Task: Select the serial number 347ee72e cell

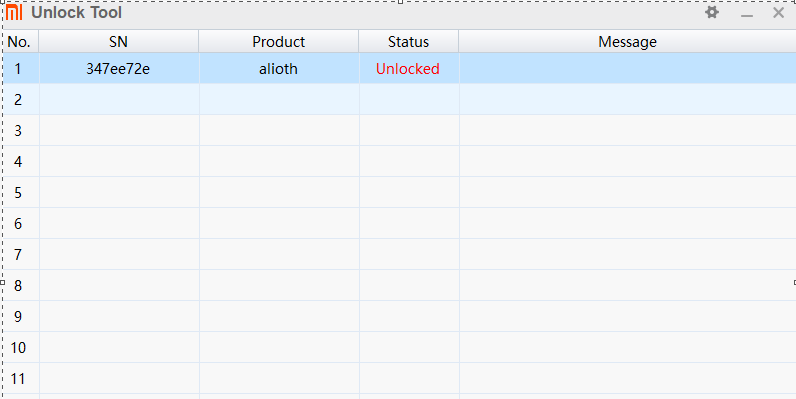Action: 118,69
